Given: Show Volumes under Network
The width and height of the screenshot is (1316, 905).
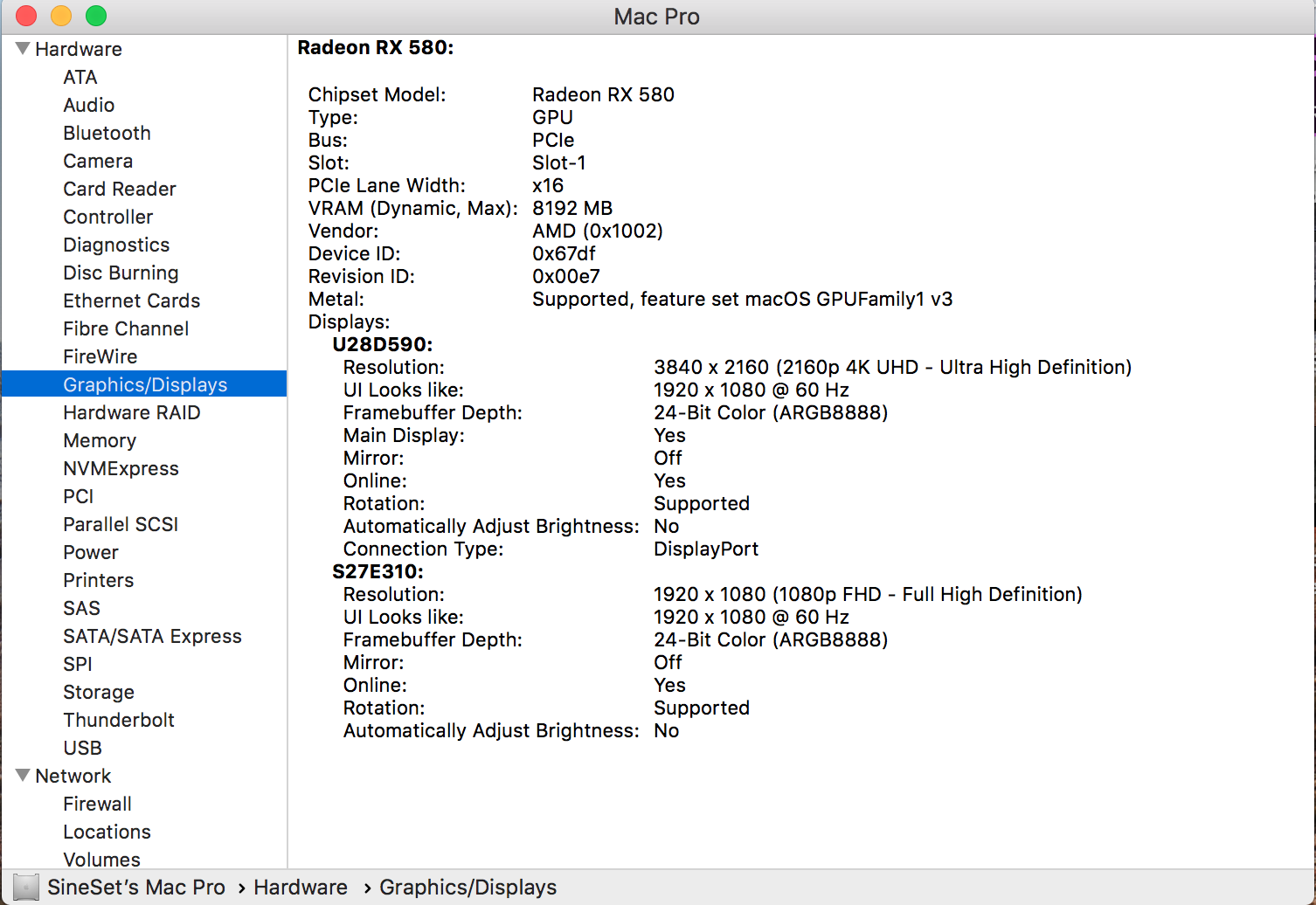Looking at the screenshot, I should coord(101,859).
